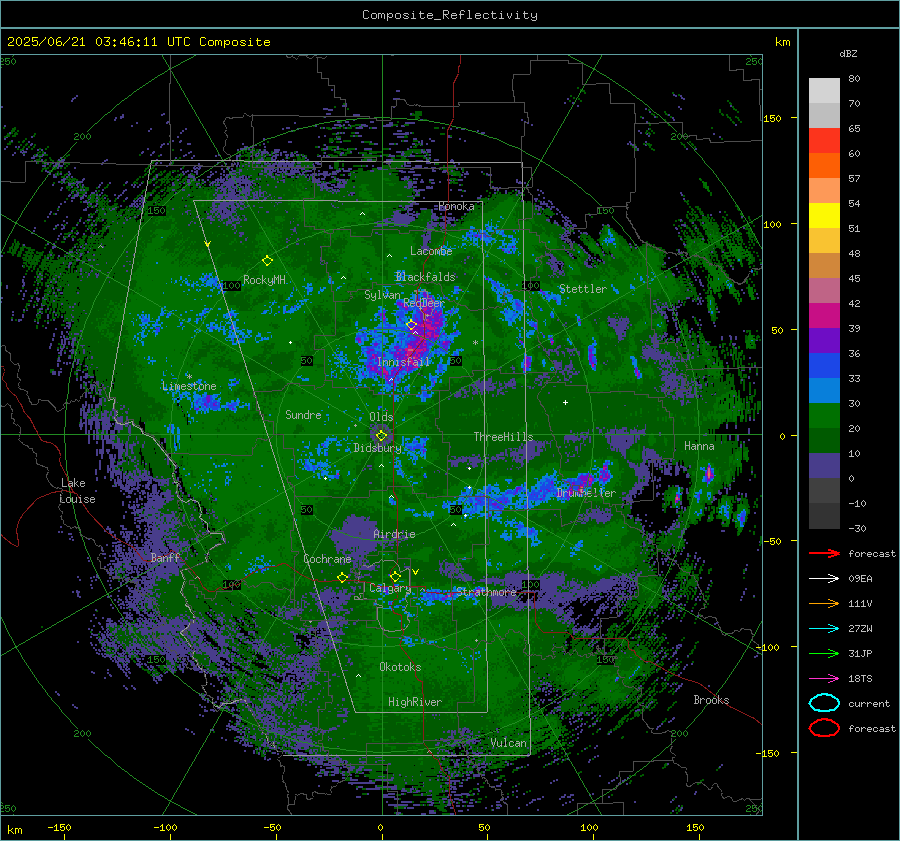The image size is (900, 841).
Task: Click the Brooks city label
Action: coord(711,700)
